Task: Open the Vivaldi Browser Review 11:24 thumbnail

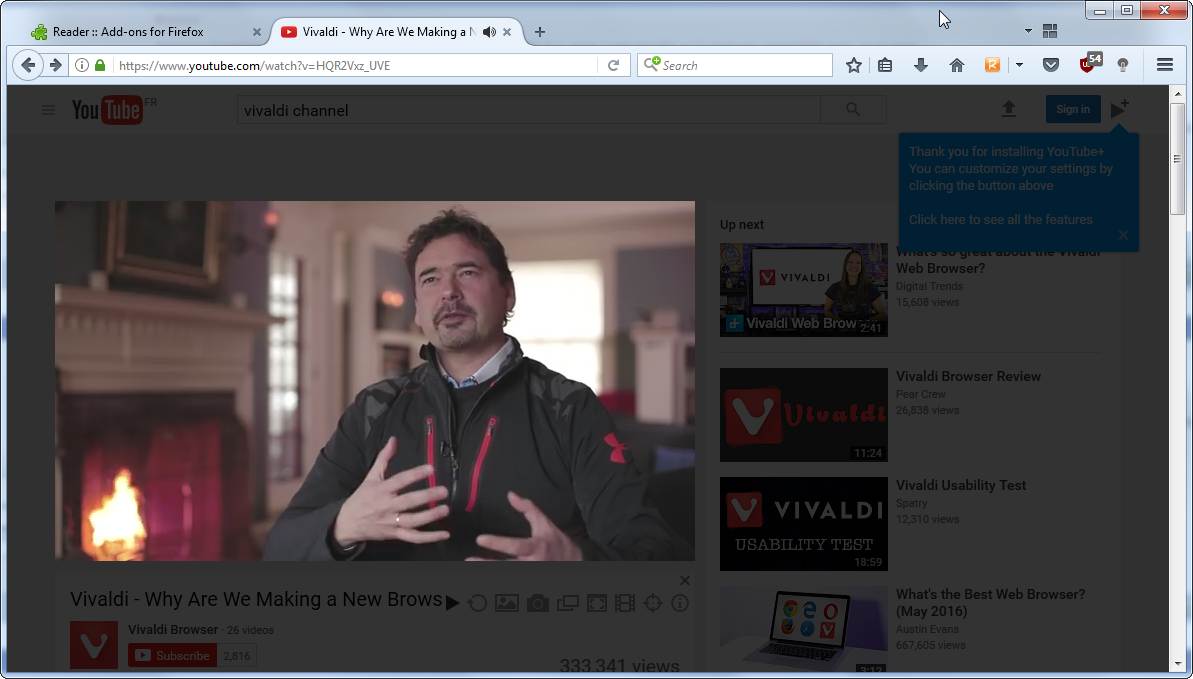Action: 803,415
